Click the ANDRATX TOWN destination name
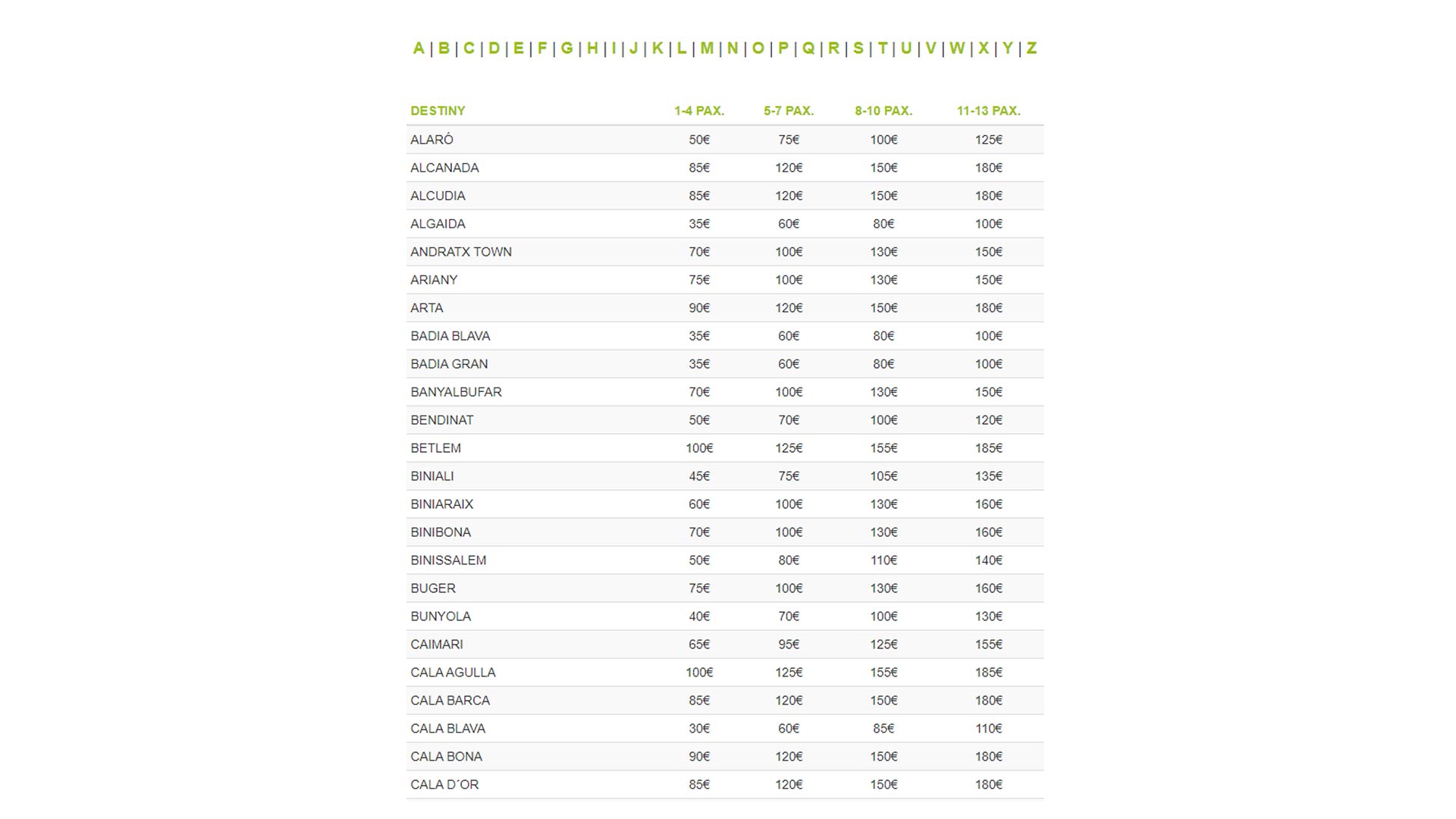 (x=461, y=252)
